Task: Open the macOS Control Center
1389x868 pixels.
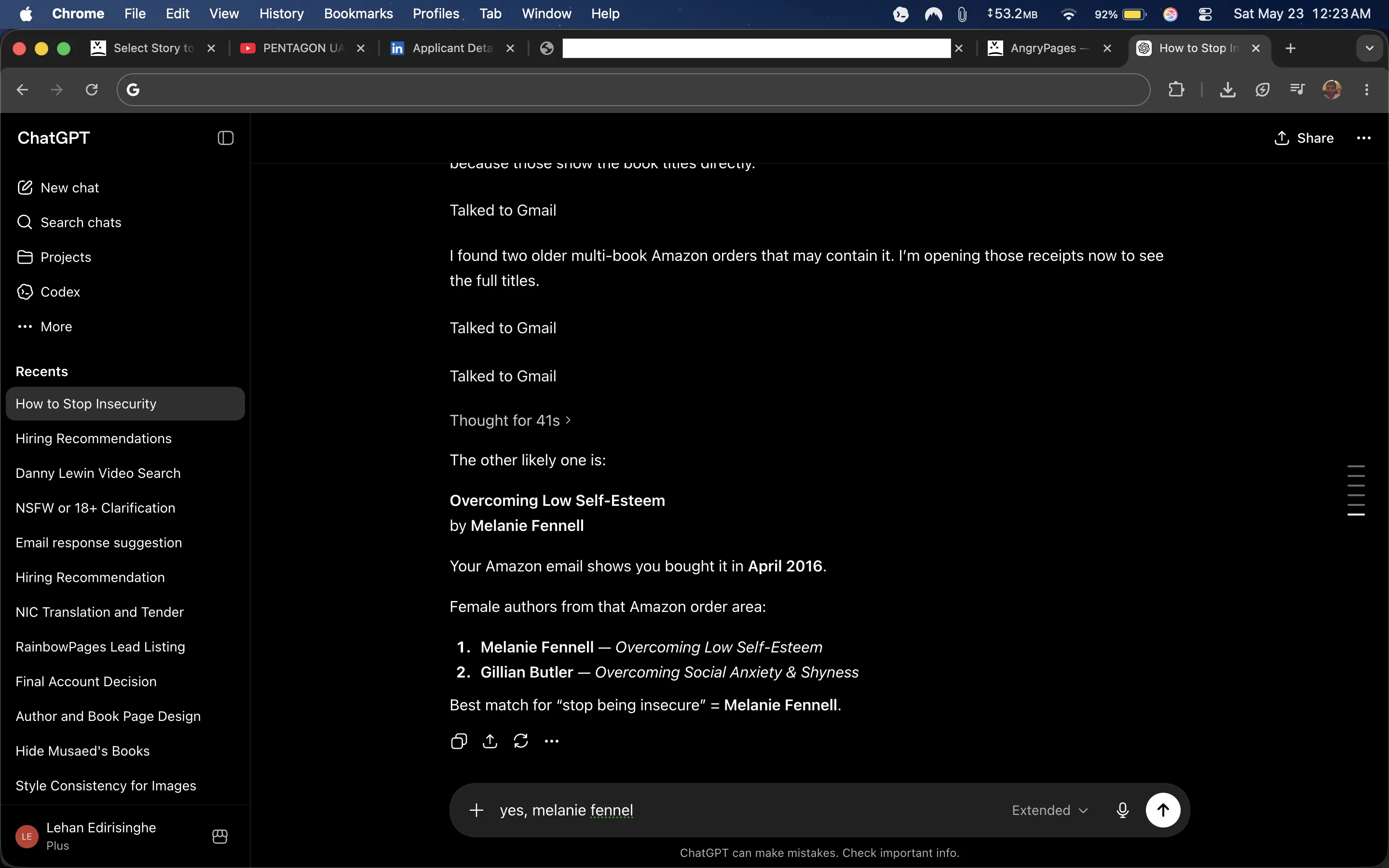Action: click(x=1205, y=14)
